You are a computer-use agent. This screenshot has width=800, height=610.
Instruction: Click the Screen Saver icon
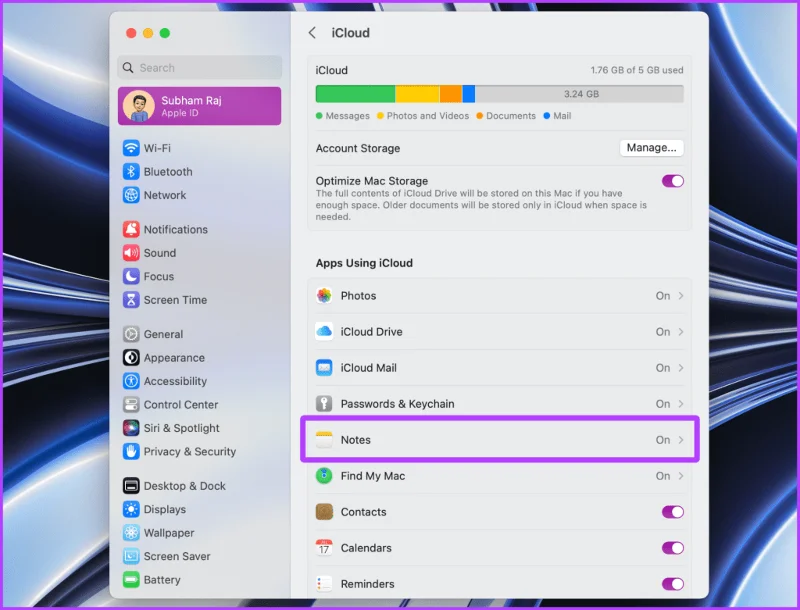(131, 556)
